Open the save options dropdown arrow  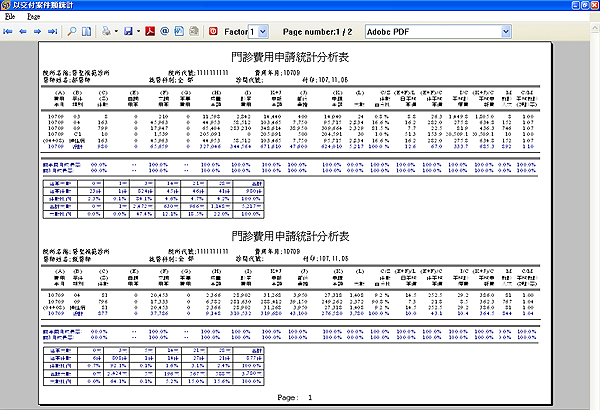tap(138, 32)
